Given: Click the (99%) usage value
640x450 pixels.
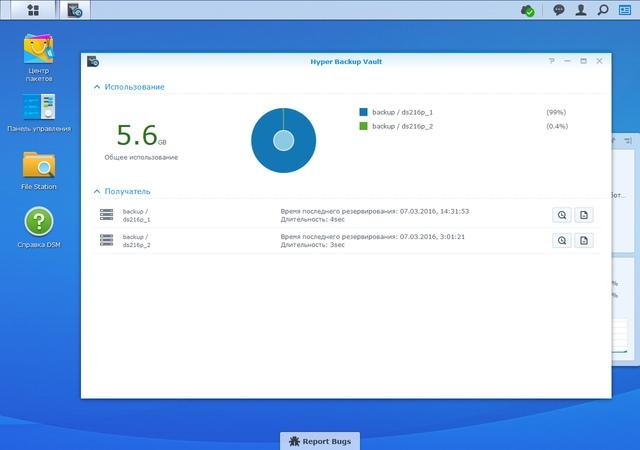Looking at the screenshot, I should tap(556, 112).
